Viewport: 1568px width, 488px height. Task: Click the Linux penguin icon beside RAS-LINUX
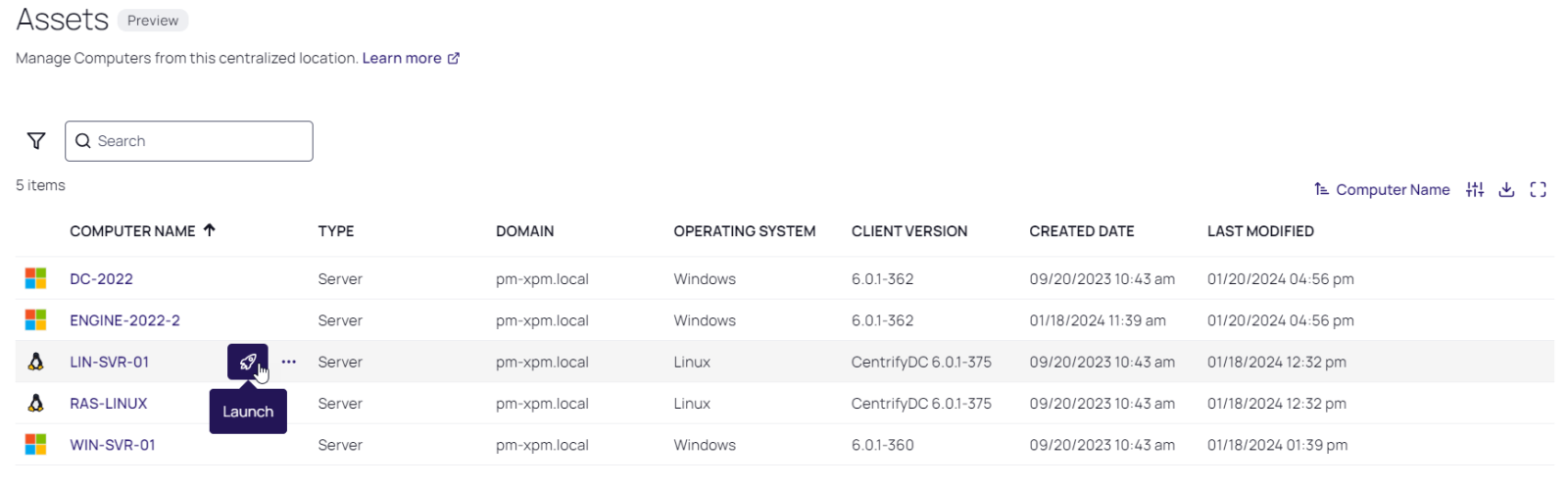tap(36, 404)
